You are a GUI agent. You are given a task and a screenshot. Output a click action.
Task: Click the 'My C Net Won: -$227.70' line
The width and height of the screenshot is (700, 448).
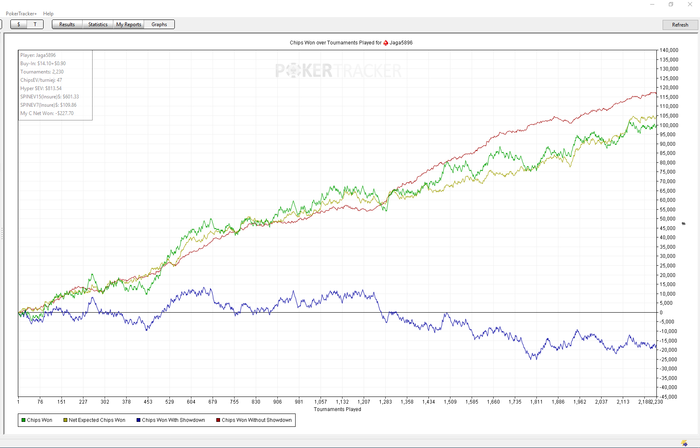[x=47, y=113]
